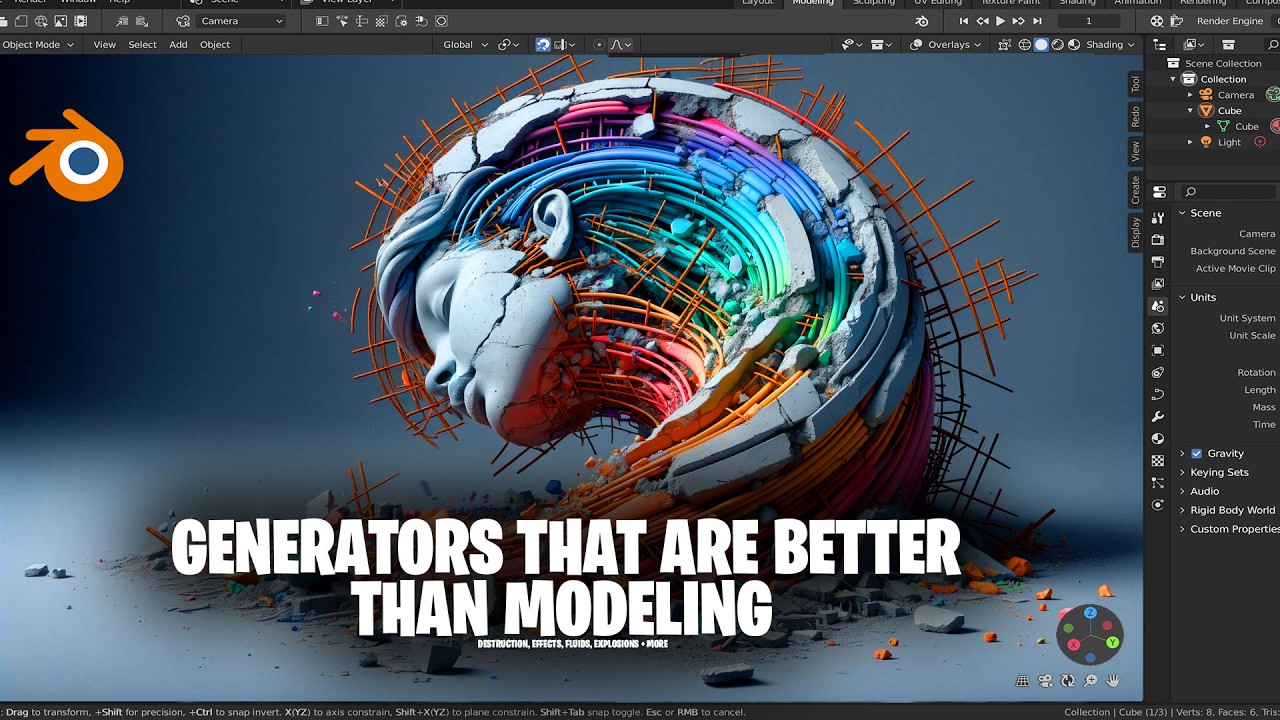Open the Display sidebar tab
The width and height of the screenshot is (1280, 720).
point(1135,232)
